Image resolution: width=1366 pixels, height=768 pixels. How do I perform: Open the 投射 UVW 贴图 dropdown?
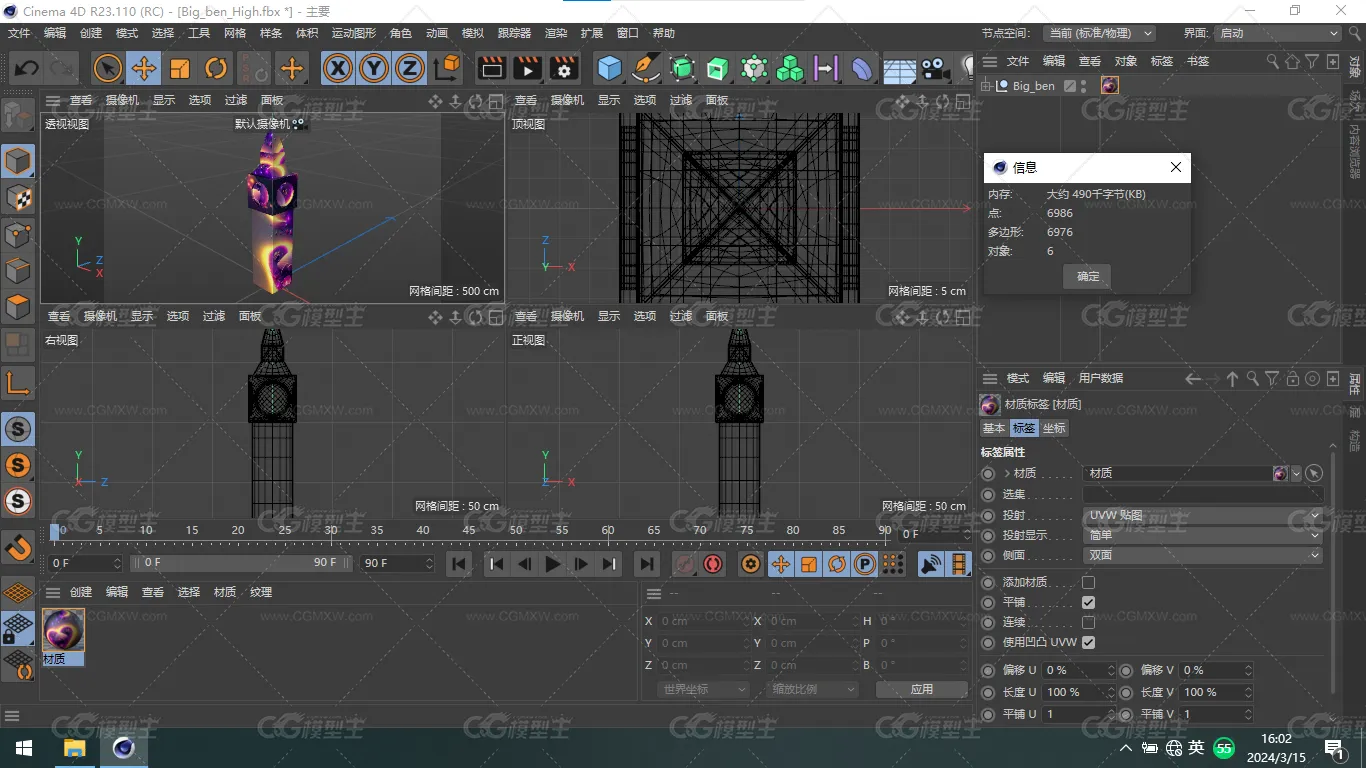tap(1204, 515)
